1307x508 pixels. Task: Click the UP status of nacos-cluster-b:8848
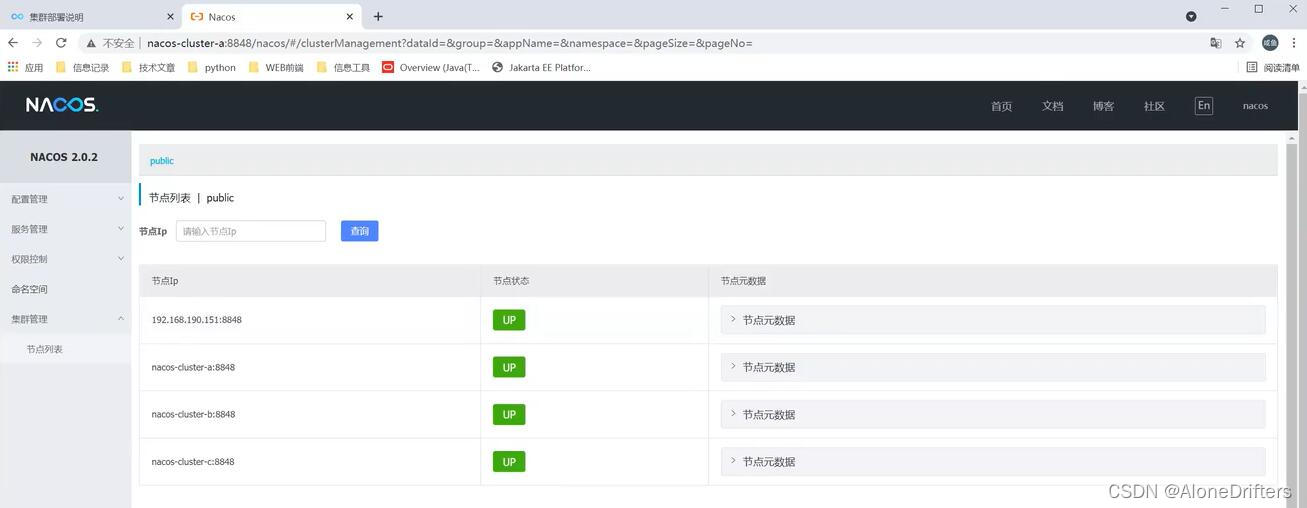(x=509, y=414)
